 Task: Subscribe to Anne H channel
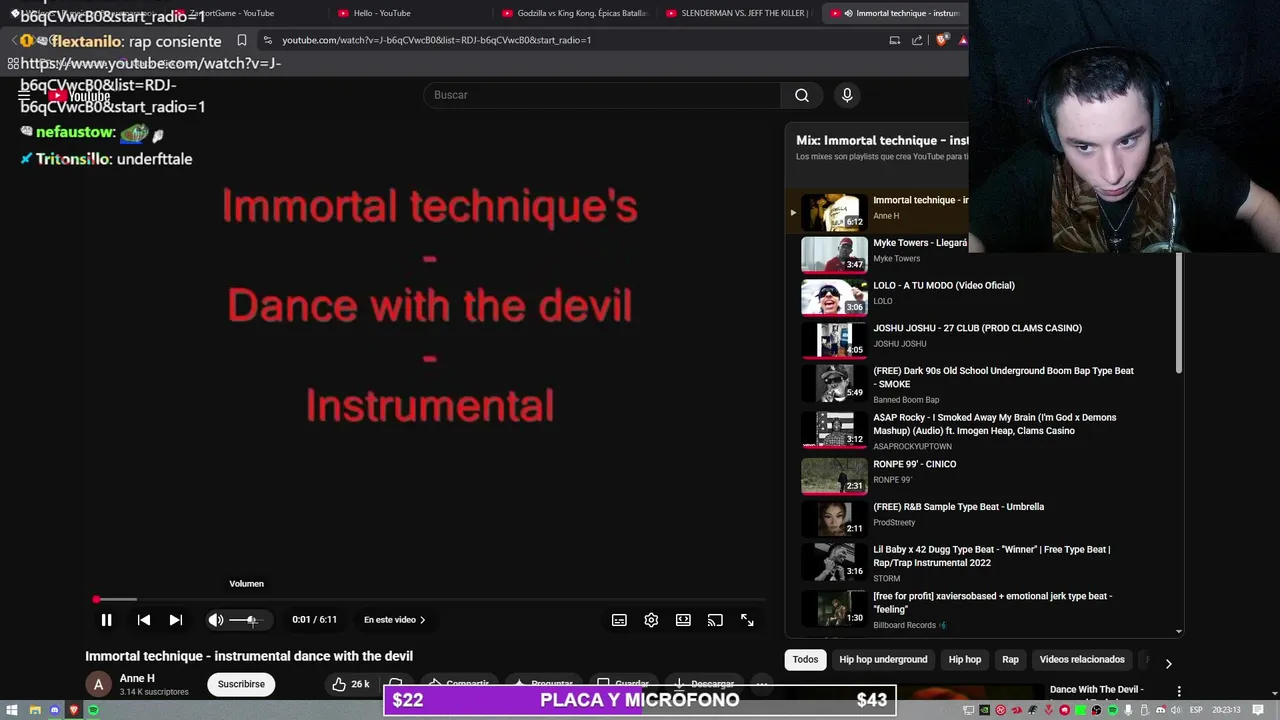pos(241,684)
